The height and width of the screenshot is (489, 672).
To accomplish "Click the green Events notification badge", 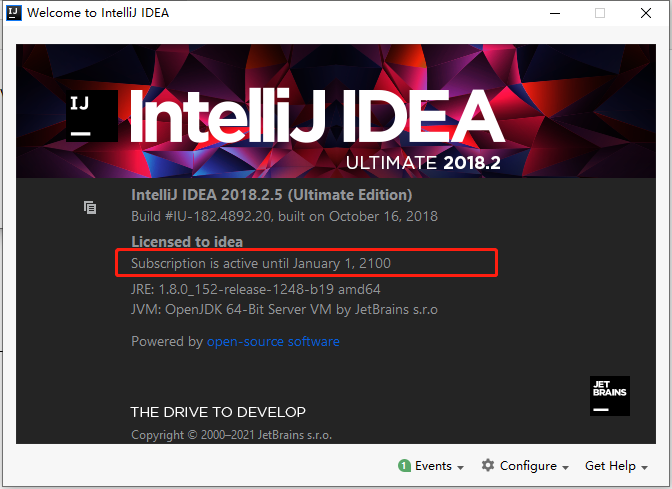I will 404,465.
